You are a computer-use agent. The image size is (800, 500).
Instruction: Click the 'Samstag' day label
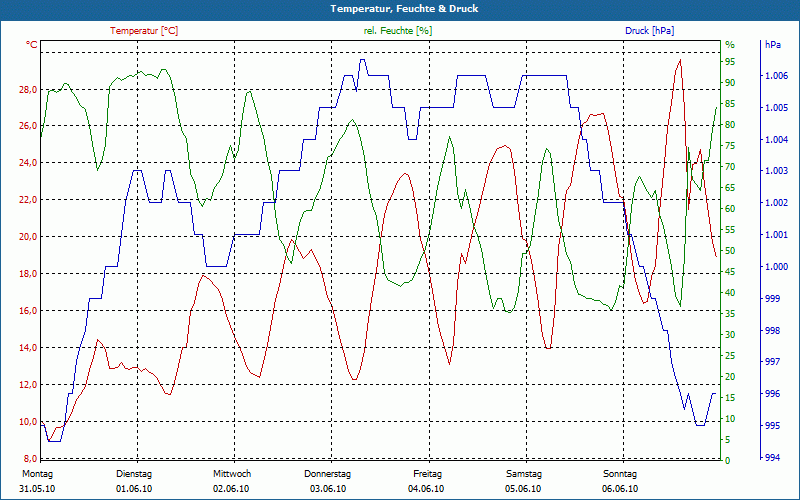coord(524,474)
